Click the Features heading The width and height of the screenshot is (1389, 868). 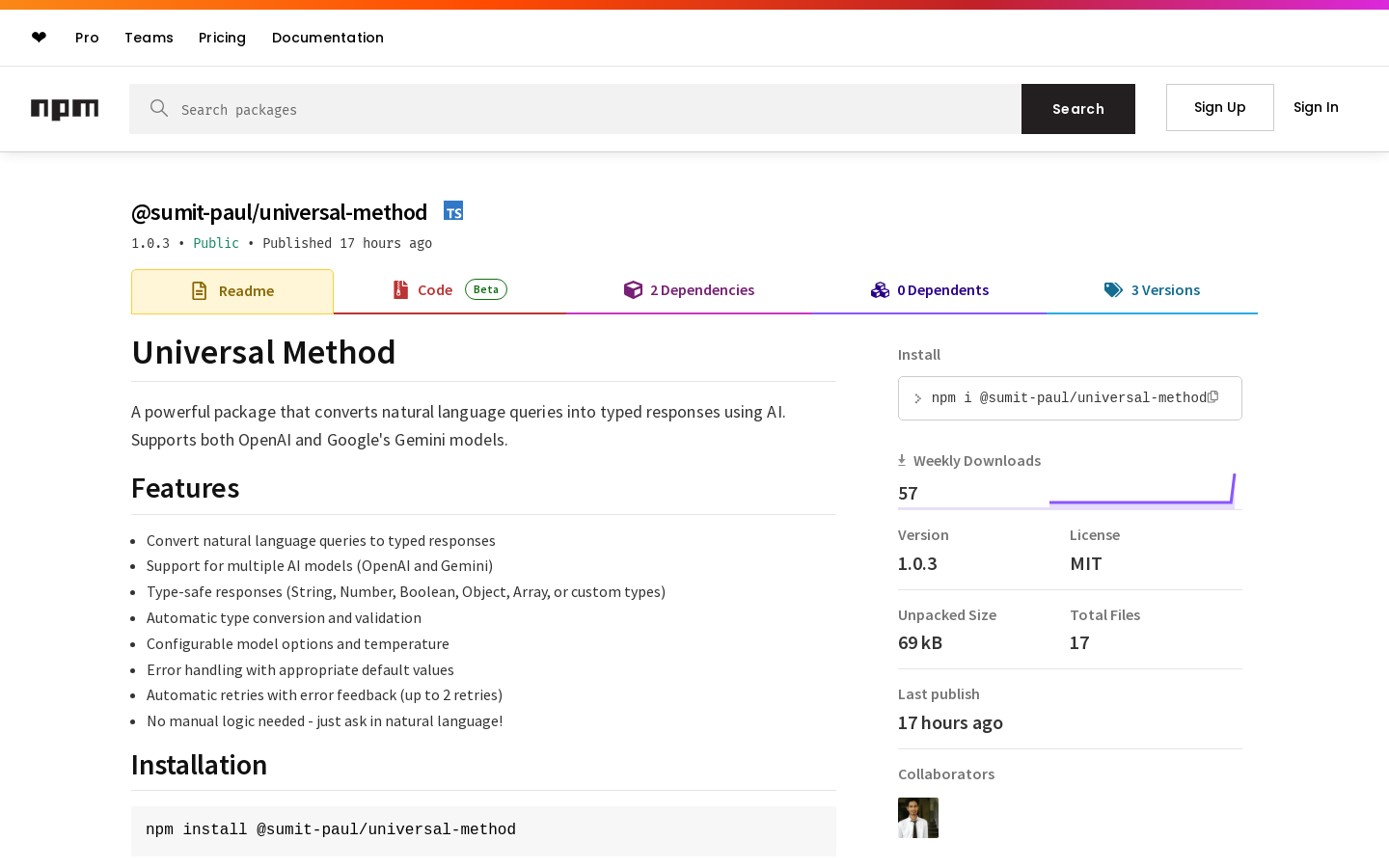[185, 488]
